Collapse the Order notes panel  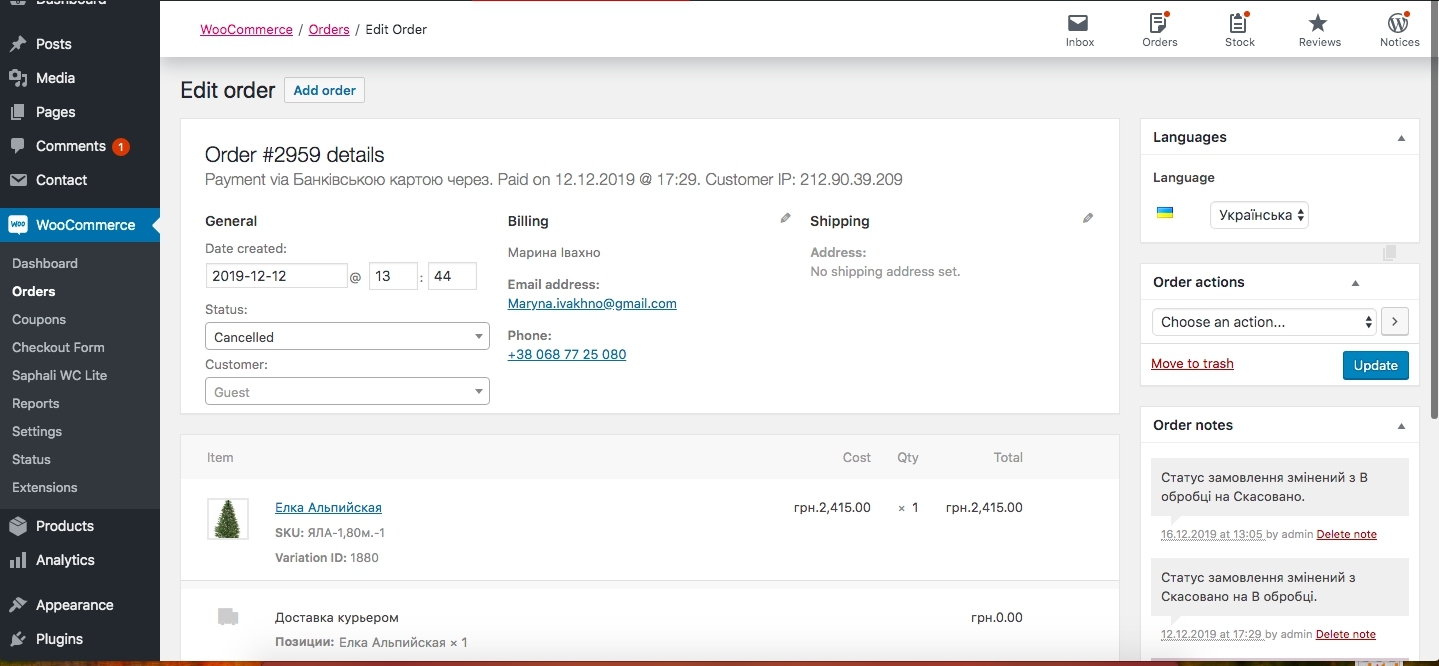pyautogui.click(x=1401, y=426)
